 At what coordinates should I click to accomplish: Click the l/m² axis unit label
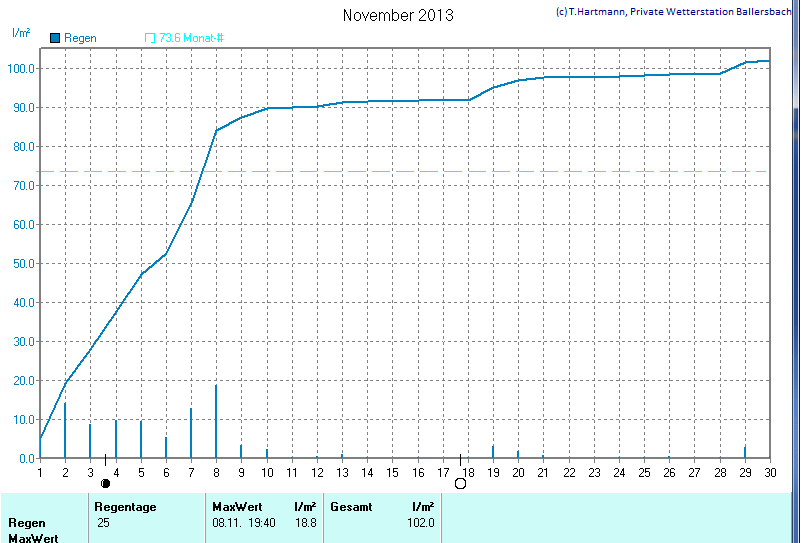(x=21, y=33)
